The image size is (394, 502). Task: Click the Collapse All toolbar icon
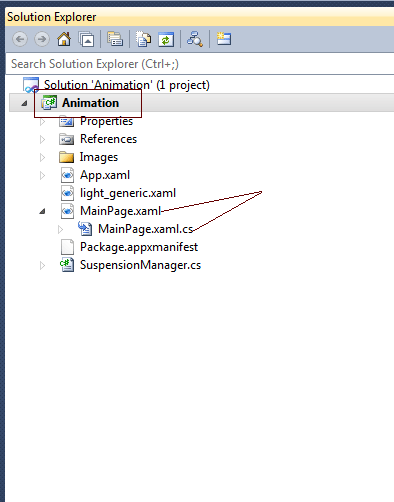pyautogui.click(x=86, y=39)
